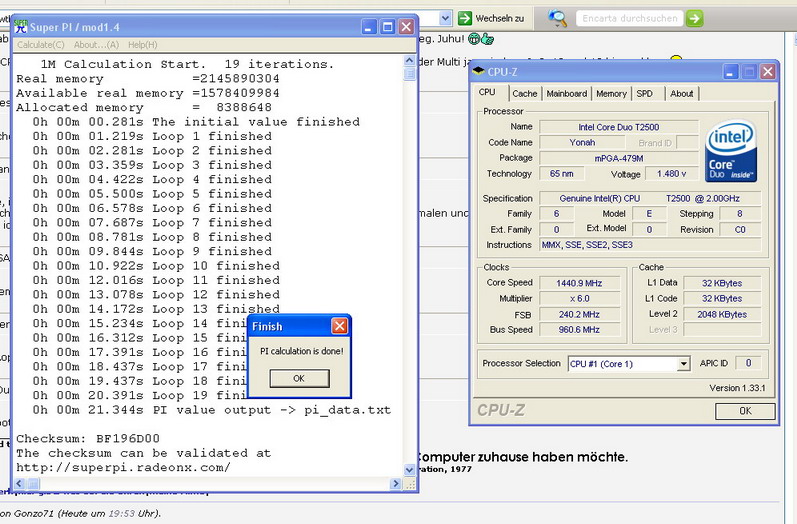This screenshot has width=797, height=524.
Task: Click the Package value mPGA-479M
Action: pos(619,158)
